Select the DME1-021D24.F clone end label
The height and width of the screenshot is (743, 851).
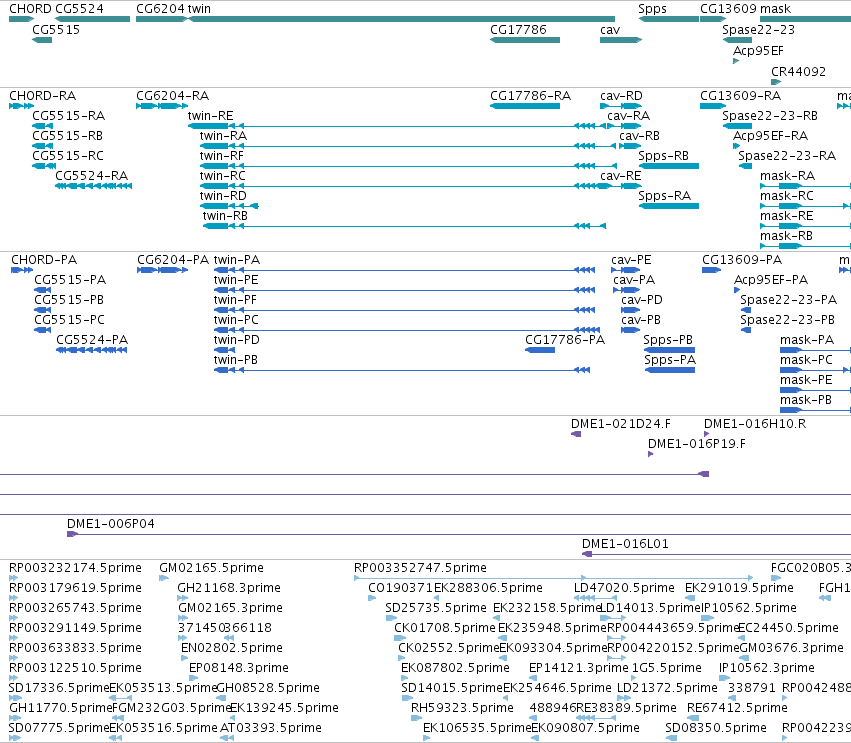620,424
